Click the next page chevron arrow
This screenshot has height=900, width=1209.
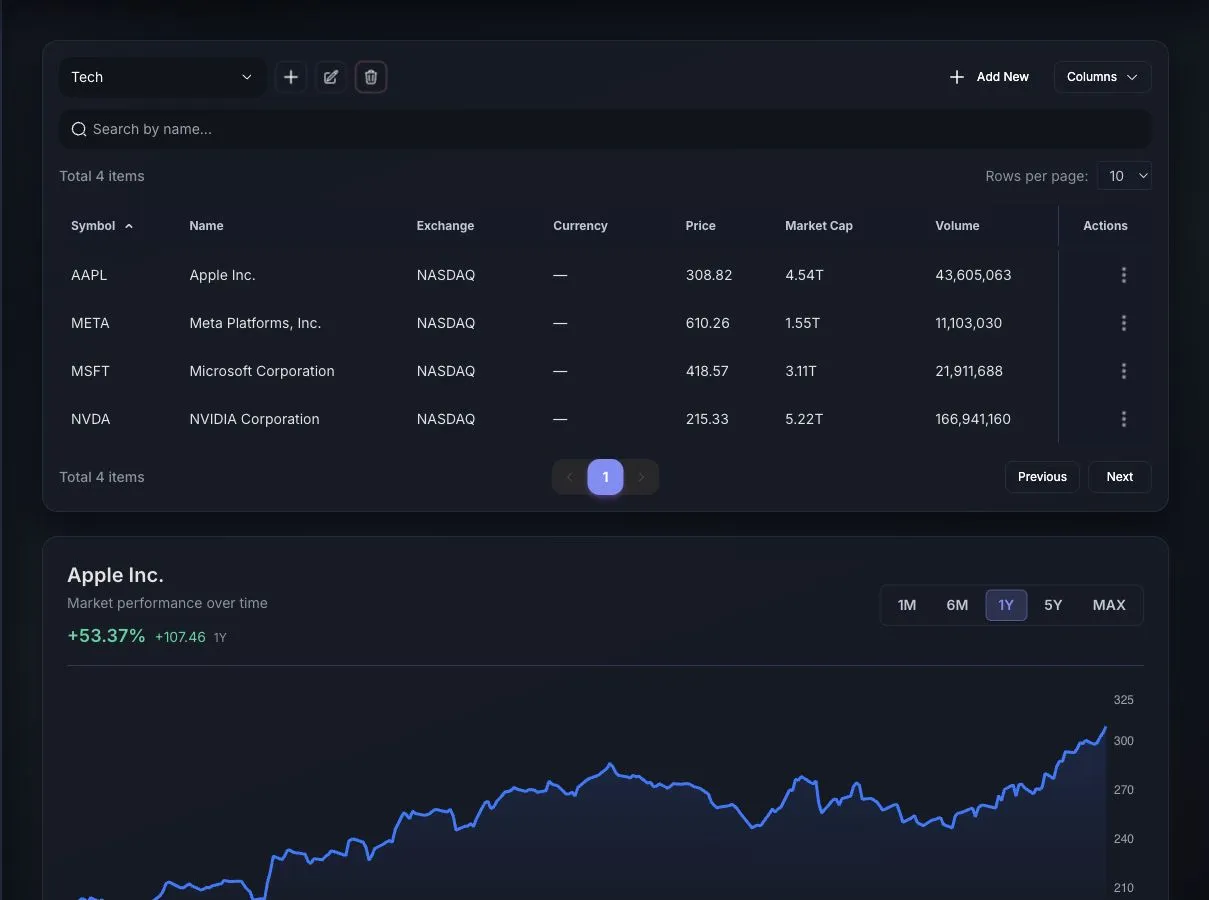(641, 477)
